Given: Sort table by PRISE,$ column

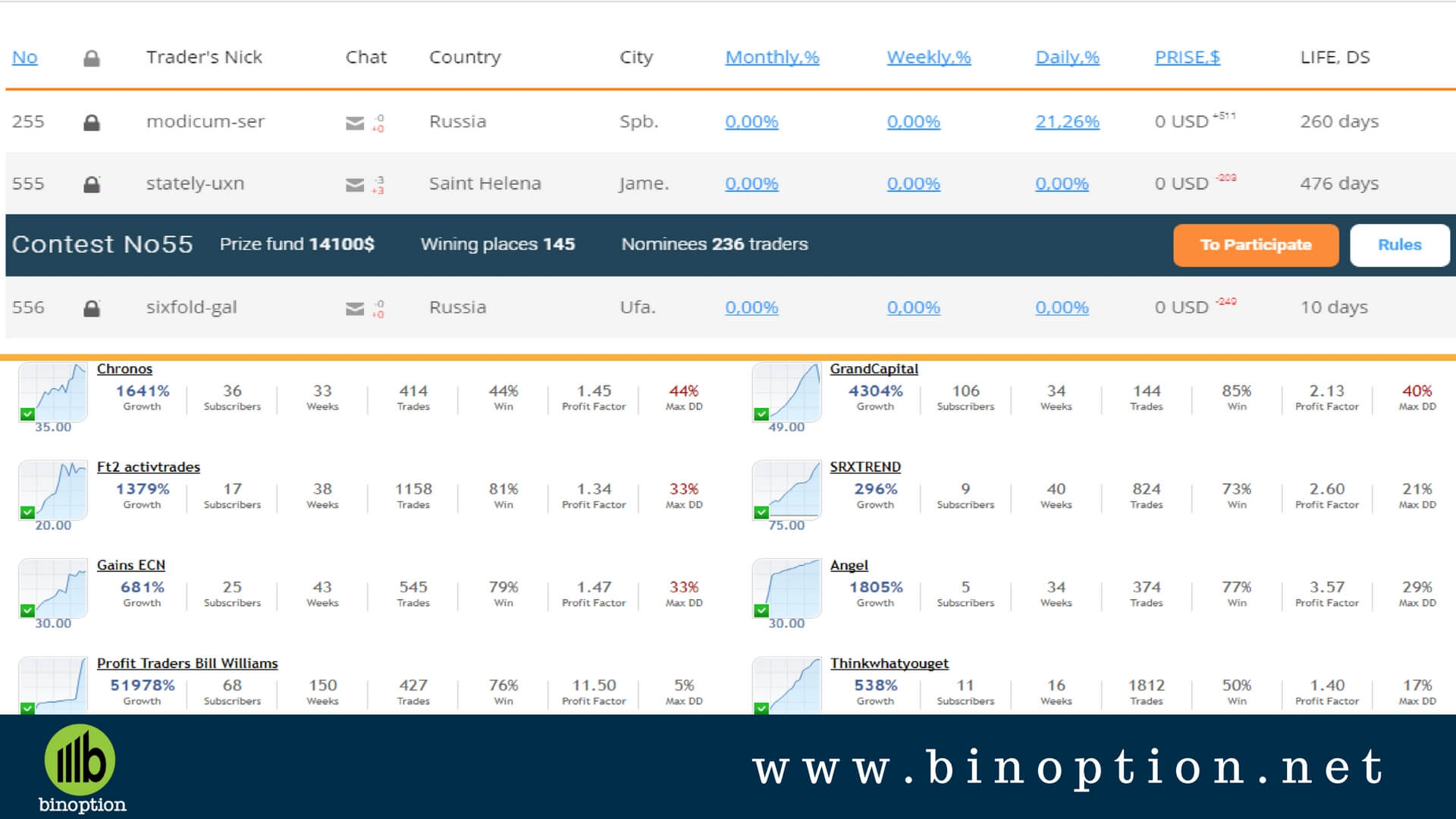Looking at the screenshot, I should (x=1188, y=58).
